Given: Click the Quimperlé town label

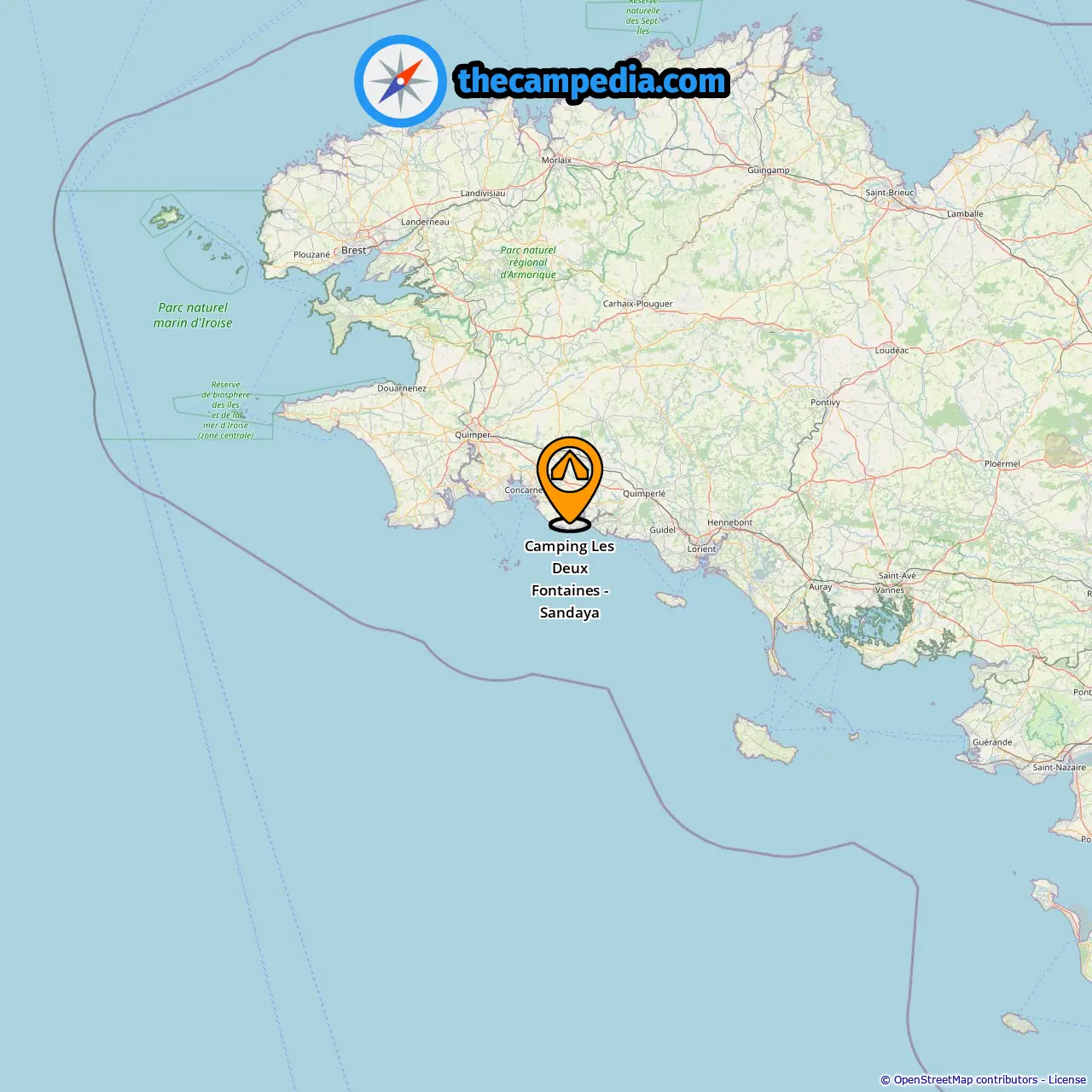Looking at the screenshot, I should [644, 493].
